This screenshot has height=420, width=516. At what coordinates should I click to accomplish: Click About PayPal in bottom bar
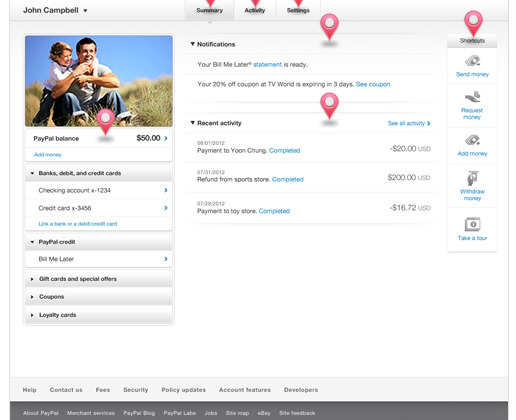pyautogui.click(x=41, y=413)
